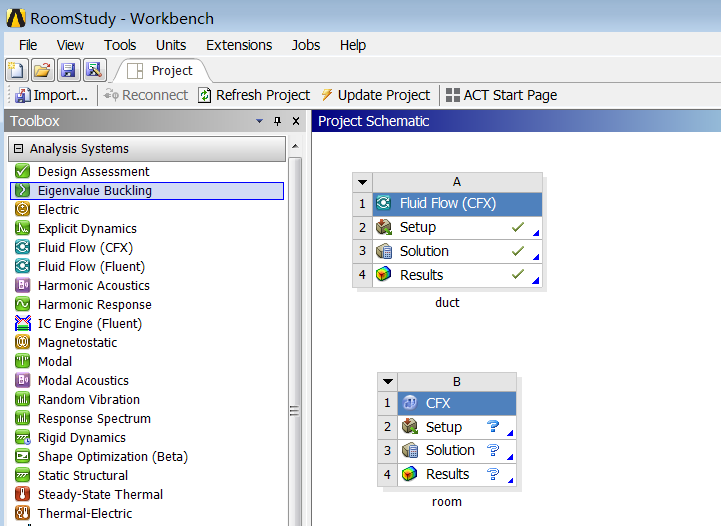The height and width of the screenshot is (526, 721).
Task: Select the Rigid Dynamics icon
Action: (23, 437)
